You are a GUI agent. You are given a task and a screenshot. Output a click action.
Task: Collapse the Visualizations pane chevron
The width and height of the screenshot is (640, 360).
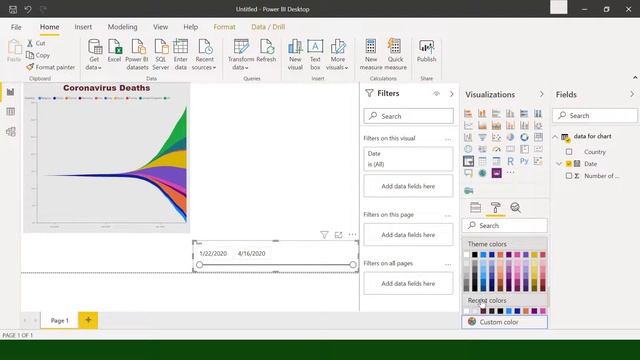click(542, 94)
